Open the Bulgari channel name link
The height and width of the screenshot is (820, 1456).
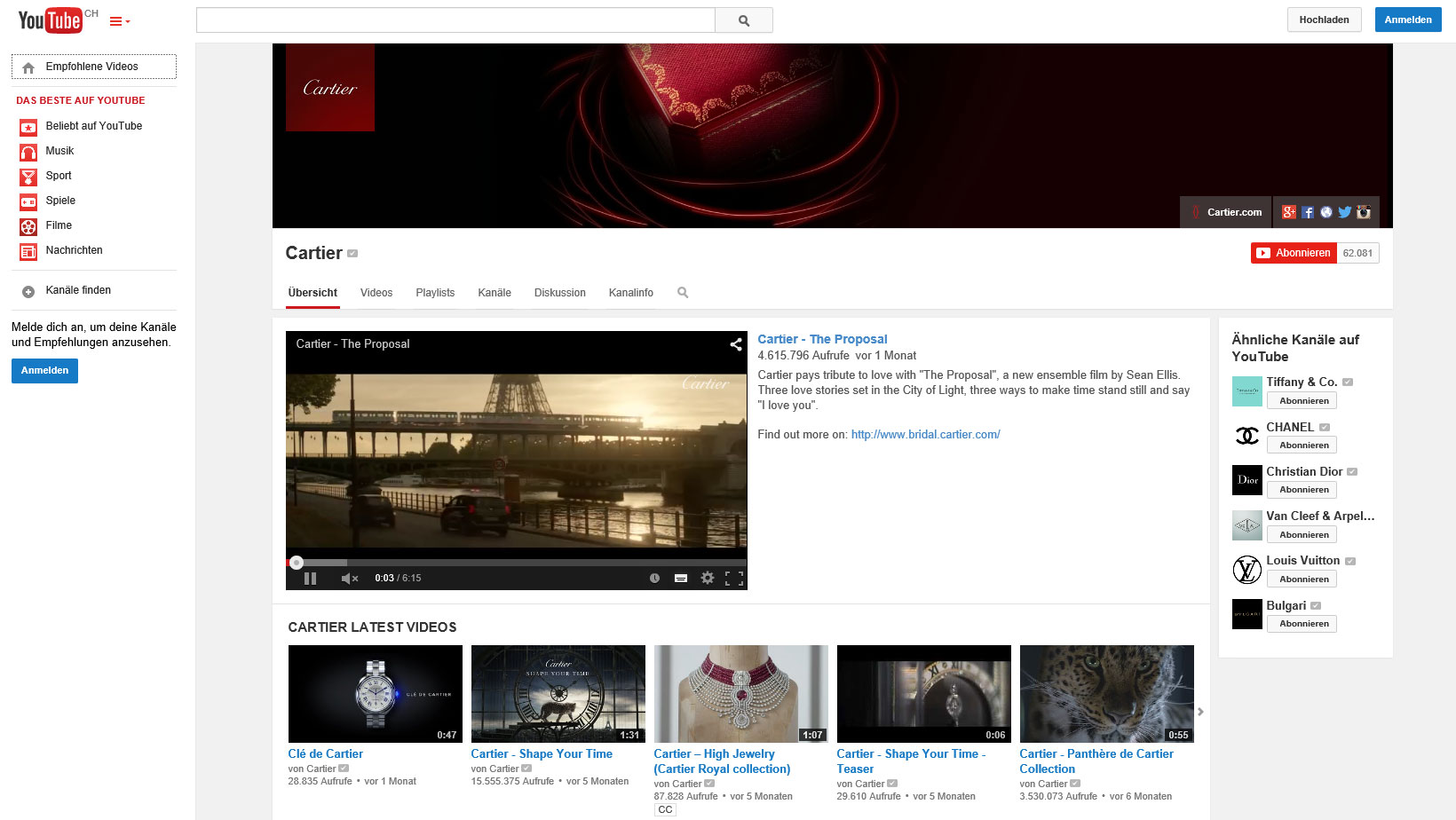1286,606
